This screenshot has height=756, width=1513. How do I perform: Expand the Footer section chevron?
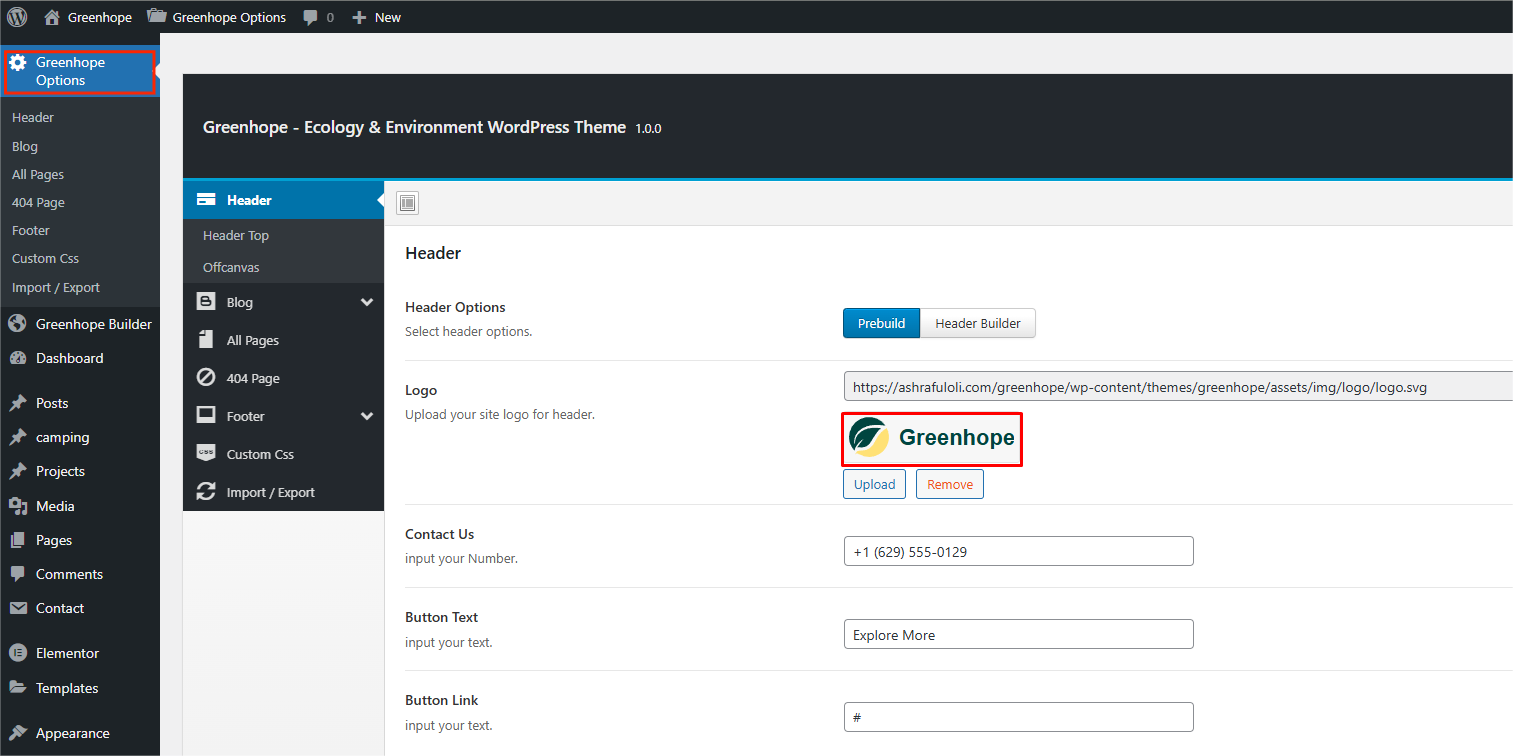367,416
